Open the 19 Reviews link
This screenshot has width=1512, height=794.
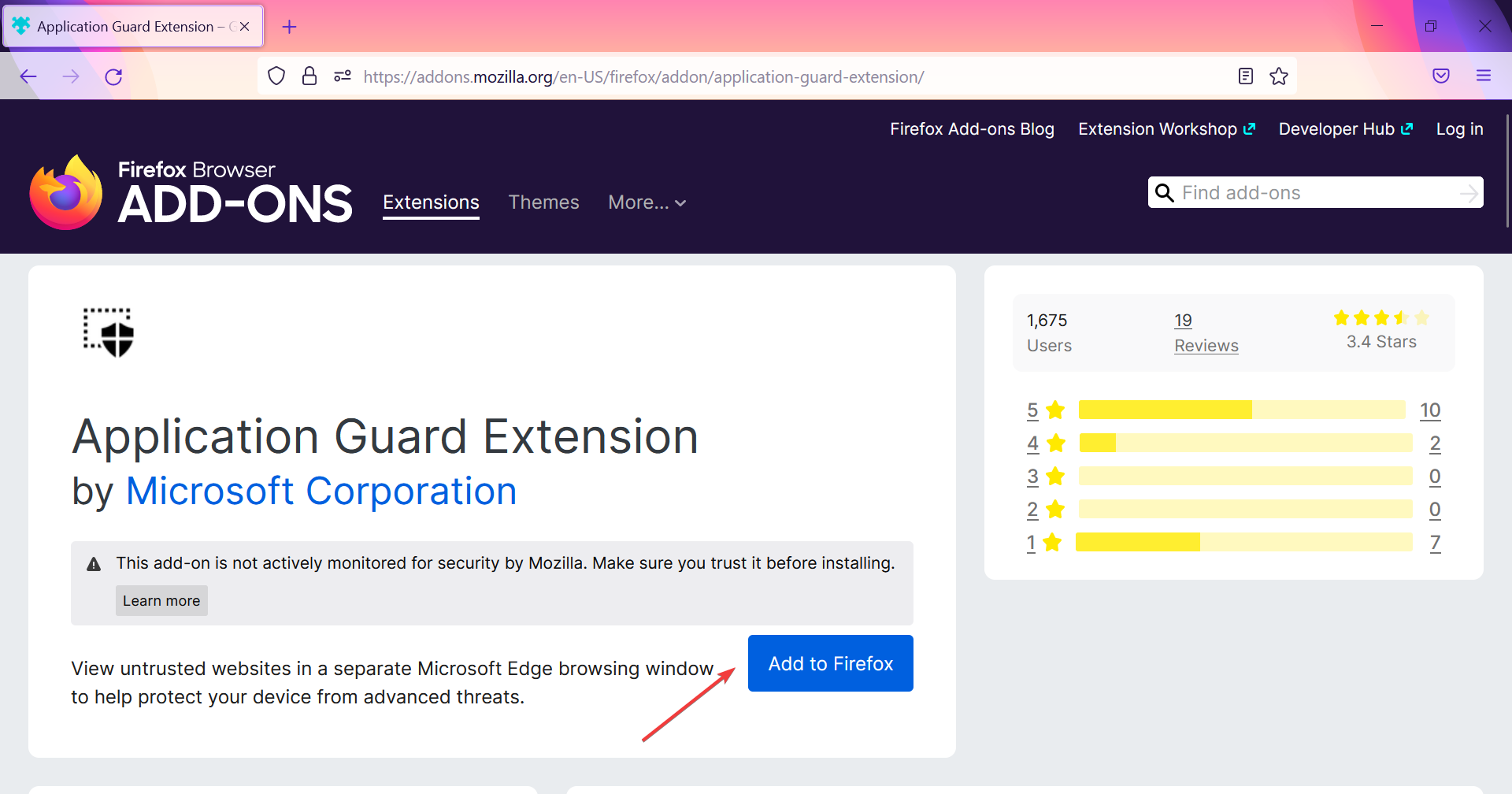[x=1206, y=332]
